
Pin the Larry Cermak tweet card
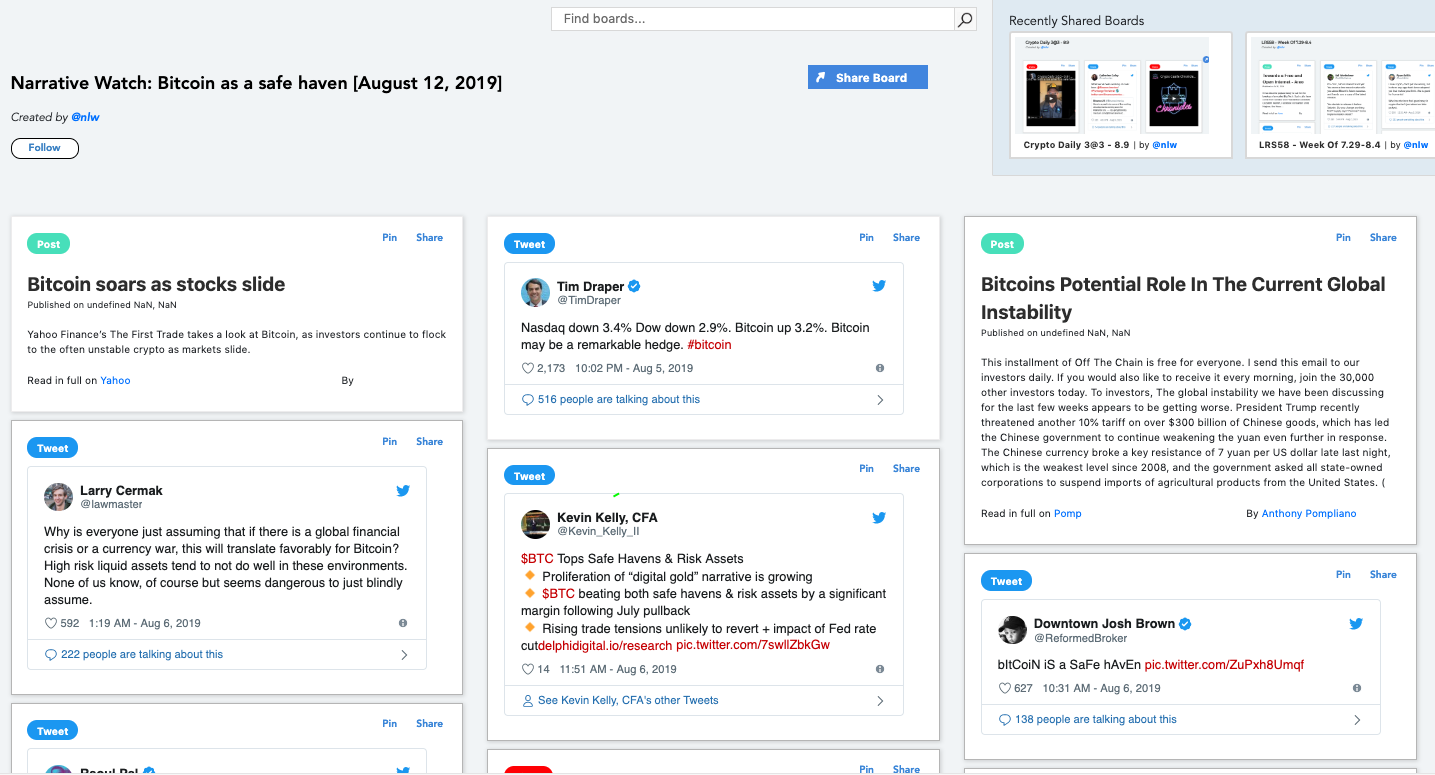(390, 442)
